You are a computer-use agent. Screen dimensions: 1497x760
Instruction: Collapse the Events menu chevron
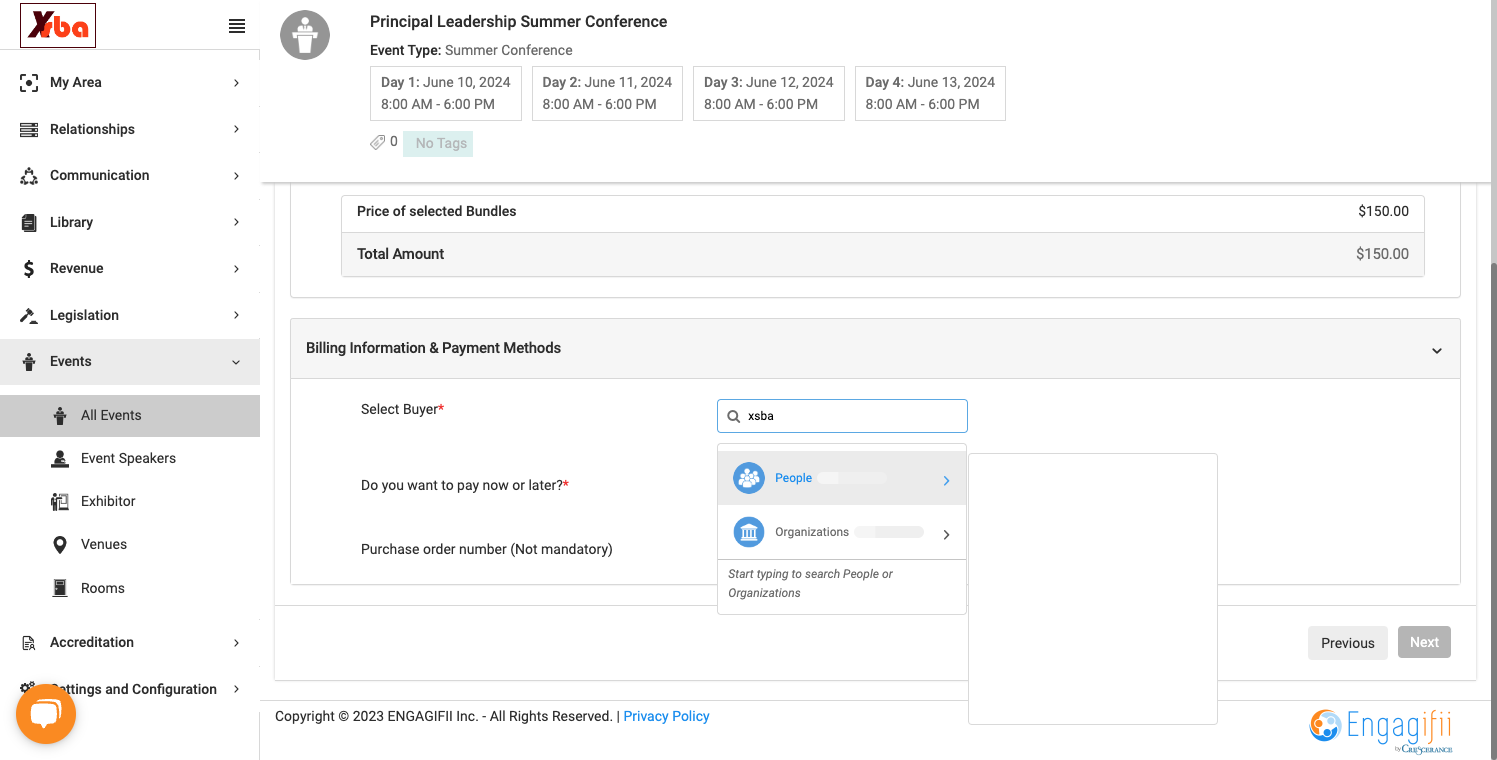point(237,362)
